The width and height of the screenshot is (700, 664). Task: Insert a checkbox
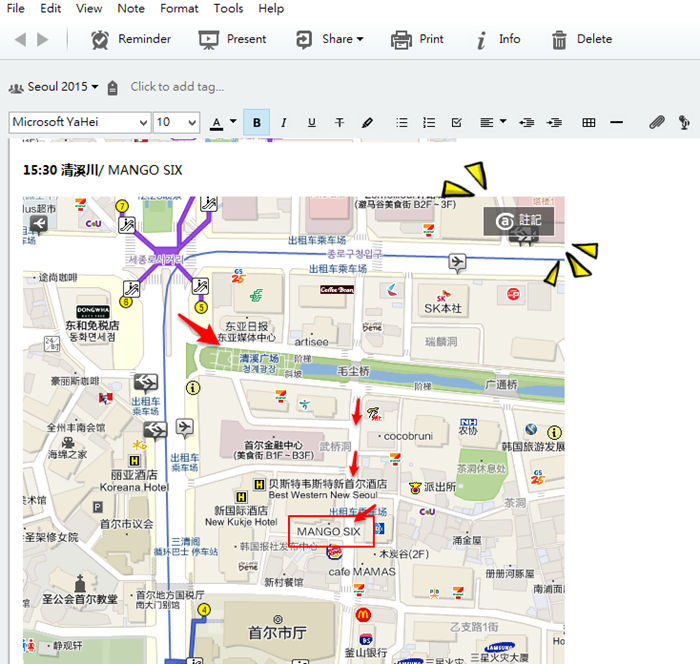[x=456, y=122]
